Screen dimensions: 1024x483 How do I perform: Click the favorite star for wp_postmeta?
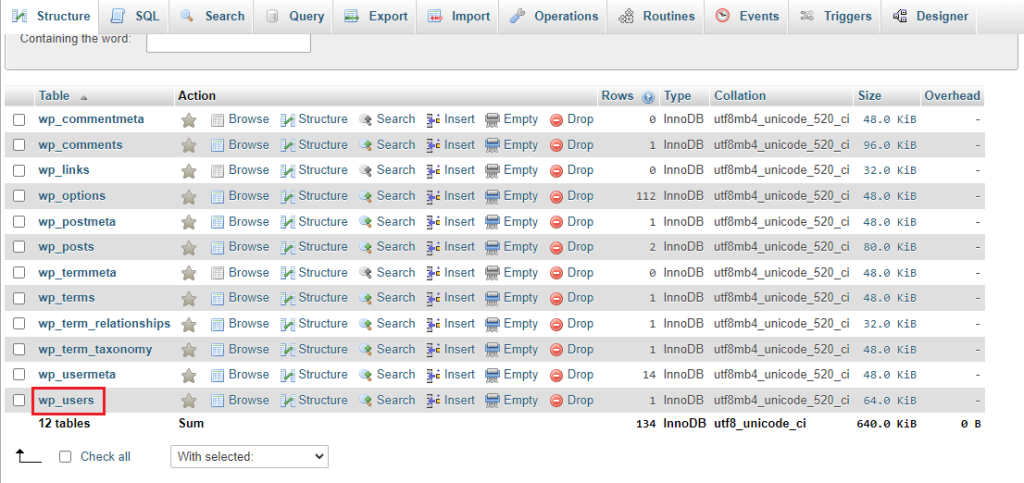tap(189, 223)
